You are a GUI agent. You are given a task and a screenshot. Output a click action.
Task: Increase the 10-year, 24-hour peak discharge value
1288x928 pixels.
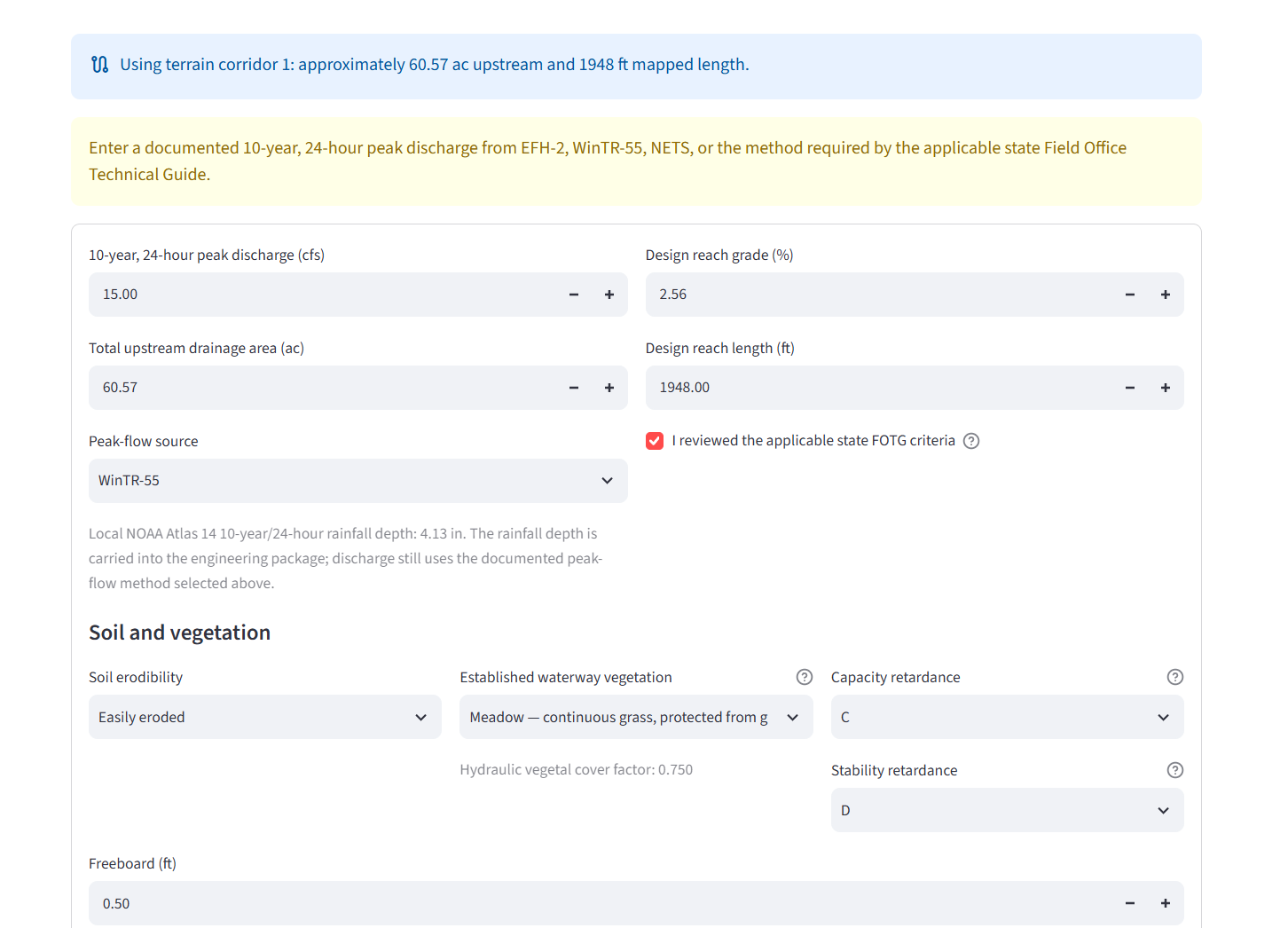tap(609, 295)
